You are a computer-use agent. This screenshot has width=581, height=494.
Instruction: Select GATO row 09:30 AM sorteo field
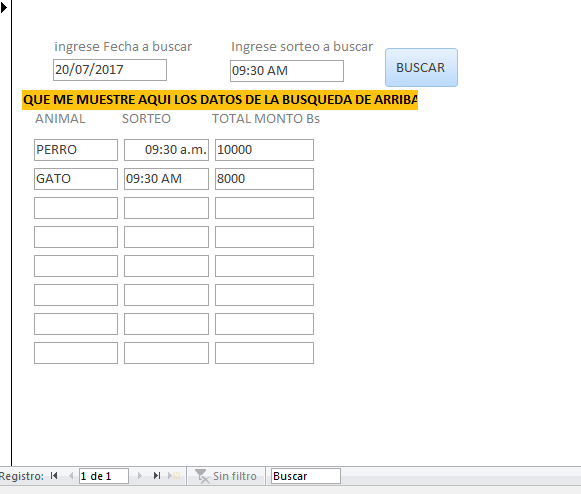(x=166, y=179)
